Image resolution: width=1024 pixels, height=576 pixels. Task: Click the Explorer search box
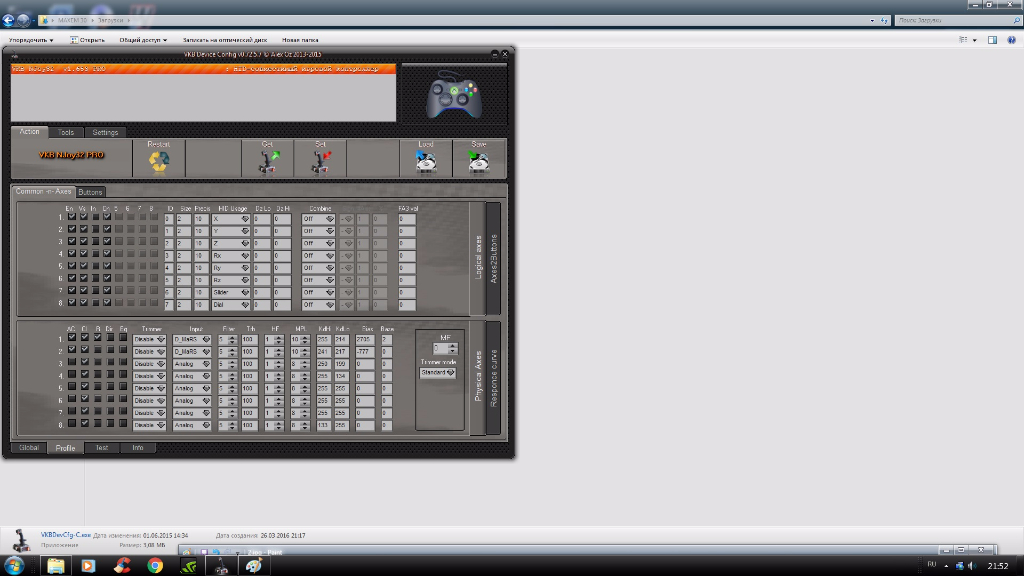(958, 20)
